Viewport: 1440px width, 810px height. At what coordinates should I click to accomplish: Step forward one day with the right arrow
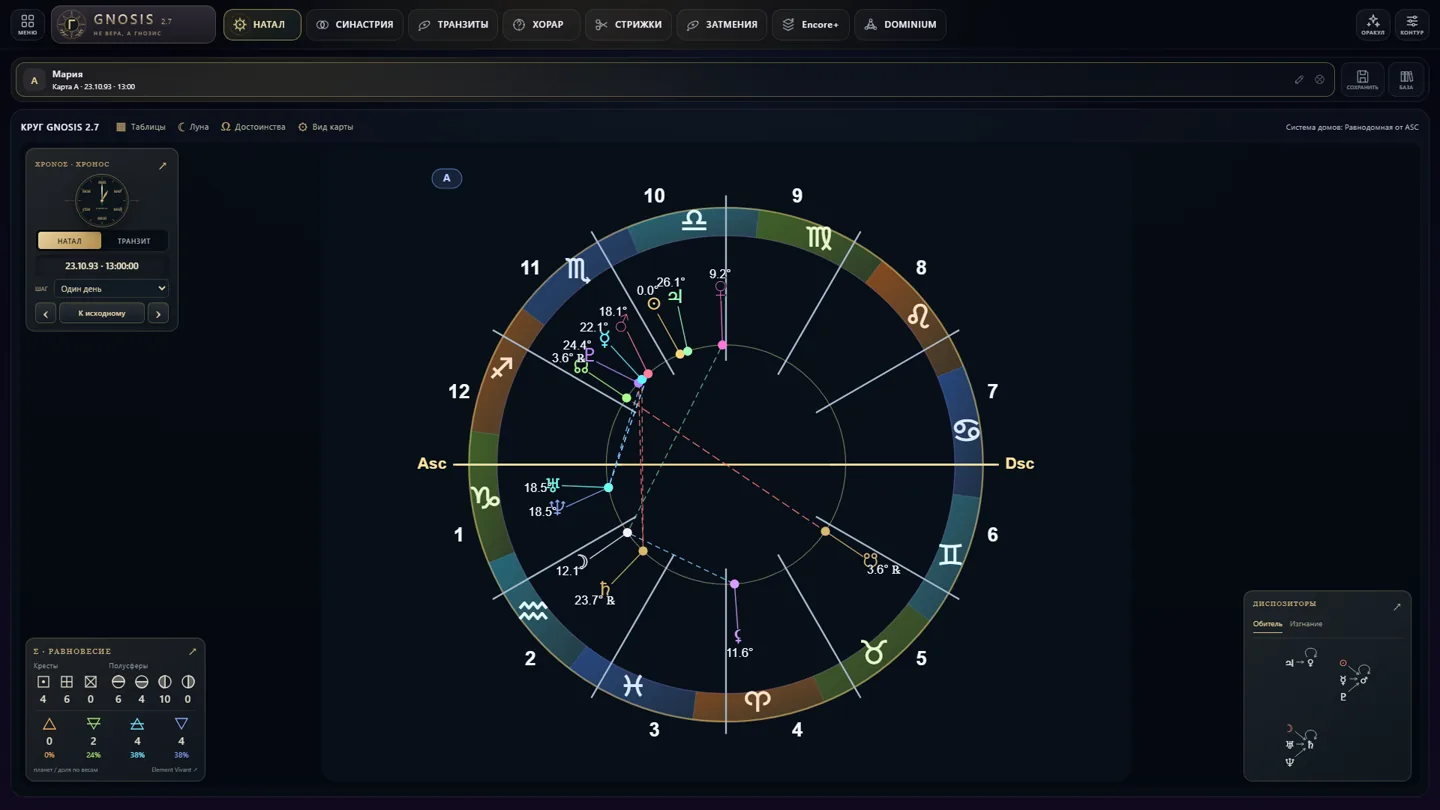158,314
